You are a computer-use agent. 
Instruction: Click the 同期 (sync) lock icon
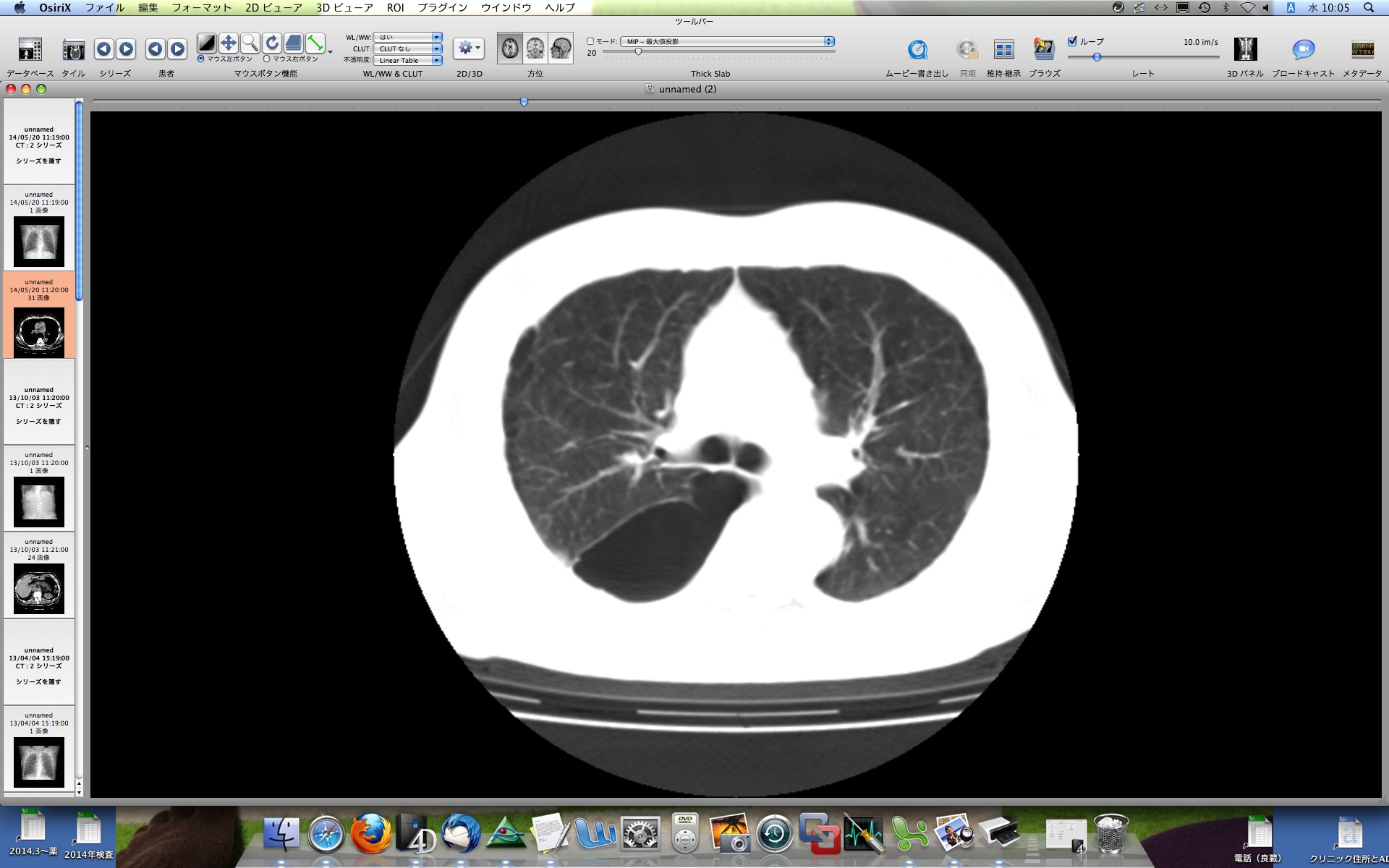point(967,50)
